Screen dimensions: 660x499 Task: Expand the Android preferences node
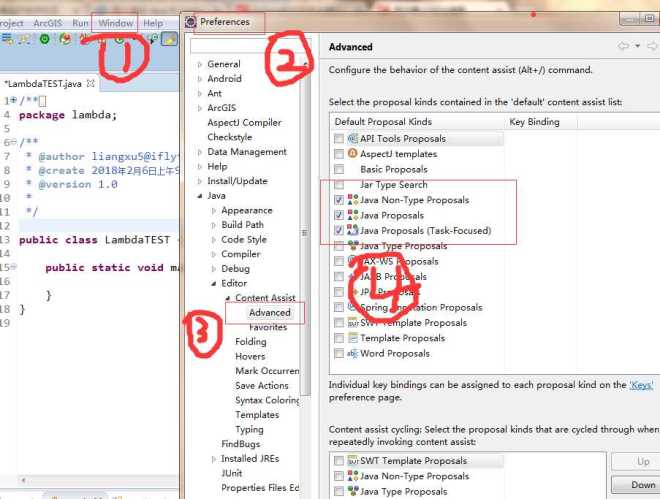[200, 79]
